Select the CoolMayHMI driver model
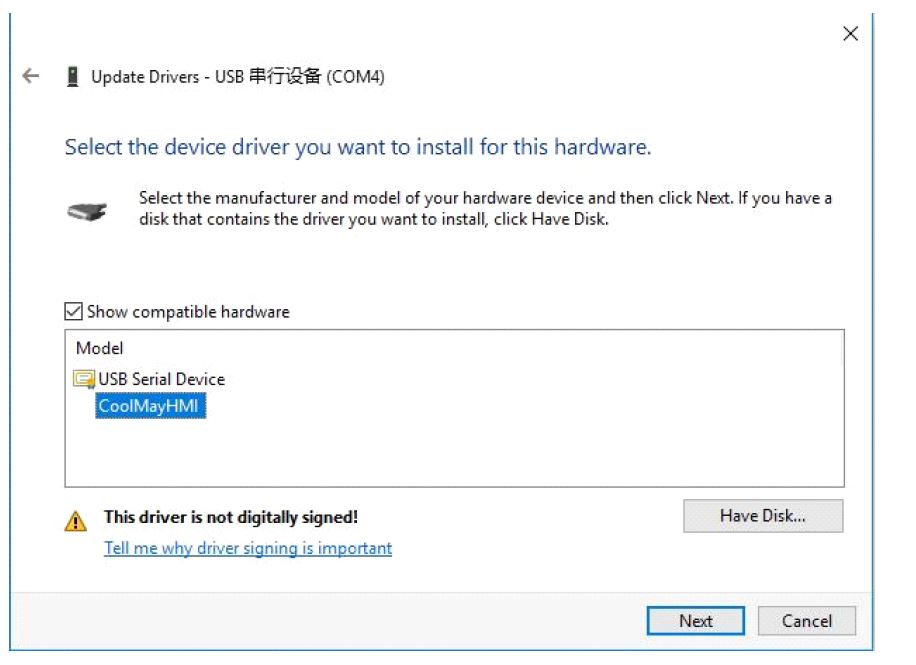 pos(150,406)
